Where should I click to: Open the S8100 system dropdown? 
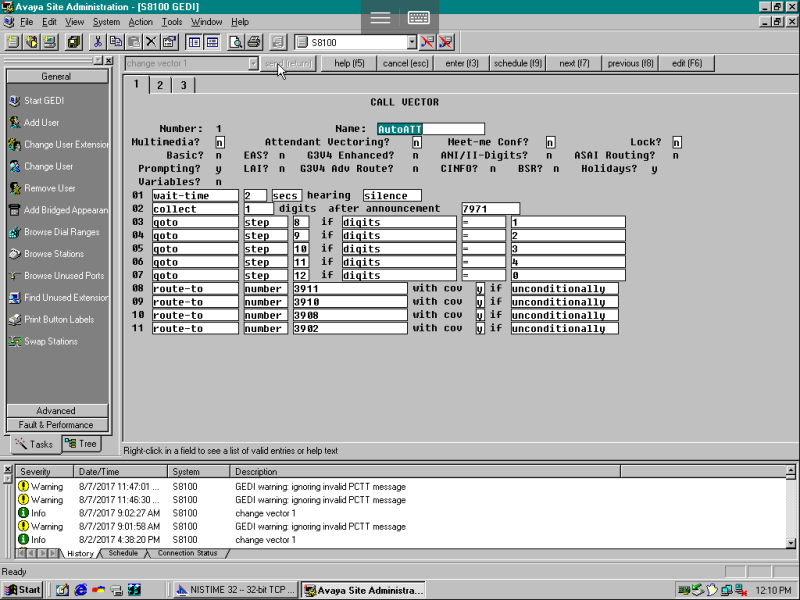coord(412,42)
